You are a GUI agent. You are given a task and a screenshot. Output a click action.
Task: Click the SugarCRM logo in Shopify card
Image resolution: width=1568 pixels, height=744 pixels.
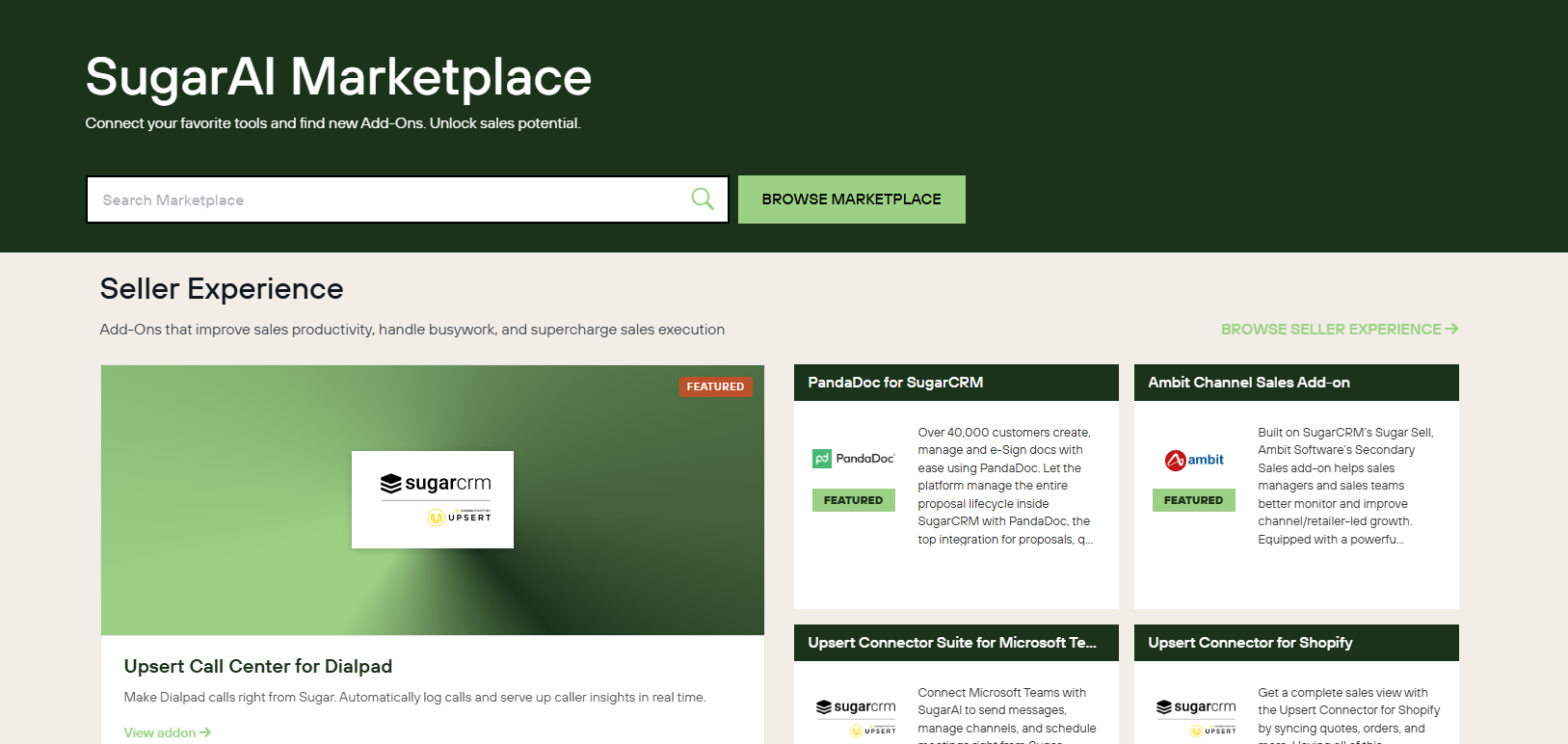tap(1196, 717)
